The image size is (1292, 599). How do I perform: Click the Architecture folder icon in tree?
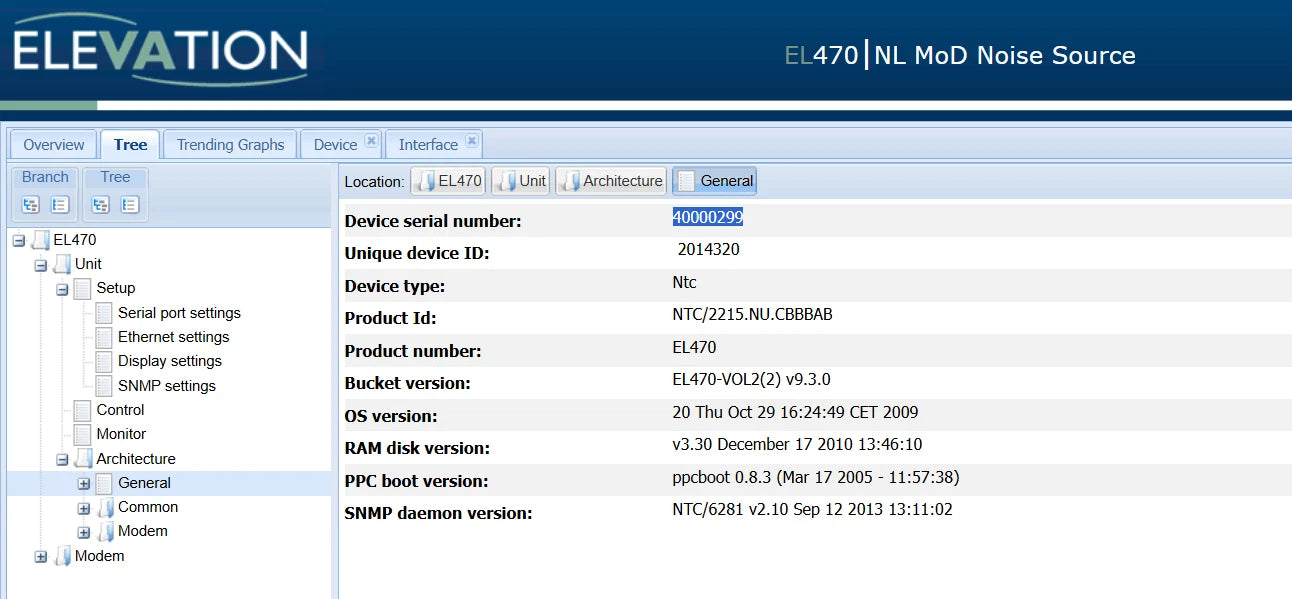(84, 459)
